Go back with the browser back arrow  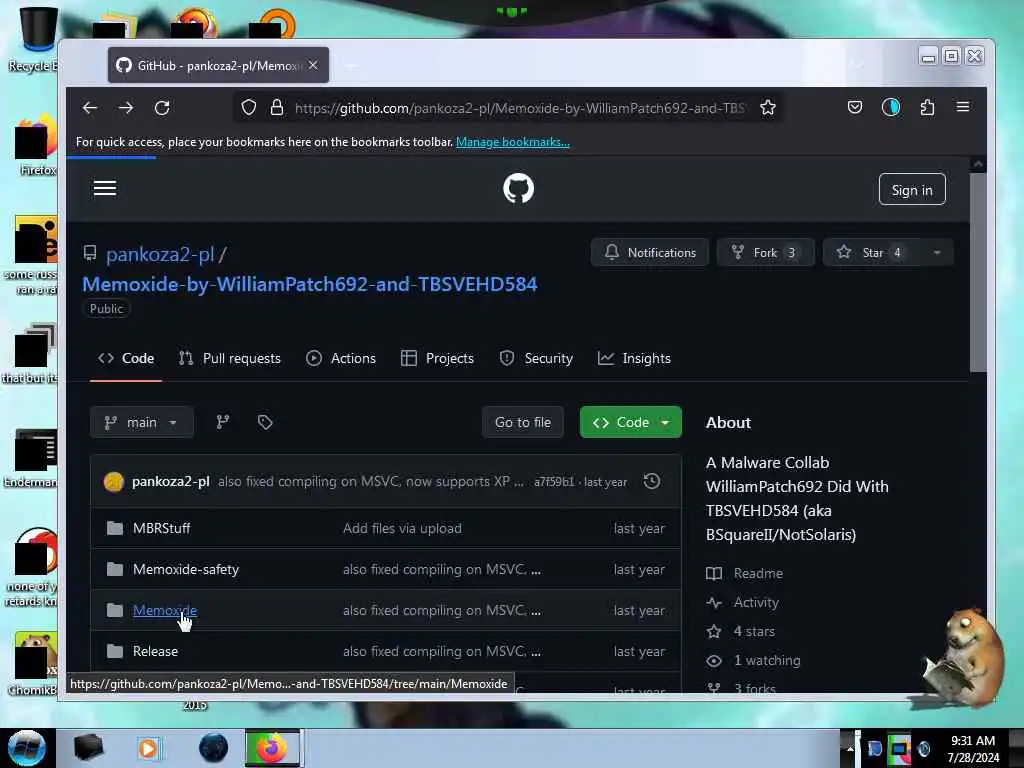90,108
